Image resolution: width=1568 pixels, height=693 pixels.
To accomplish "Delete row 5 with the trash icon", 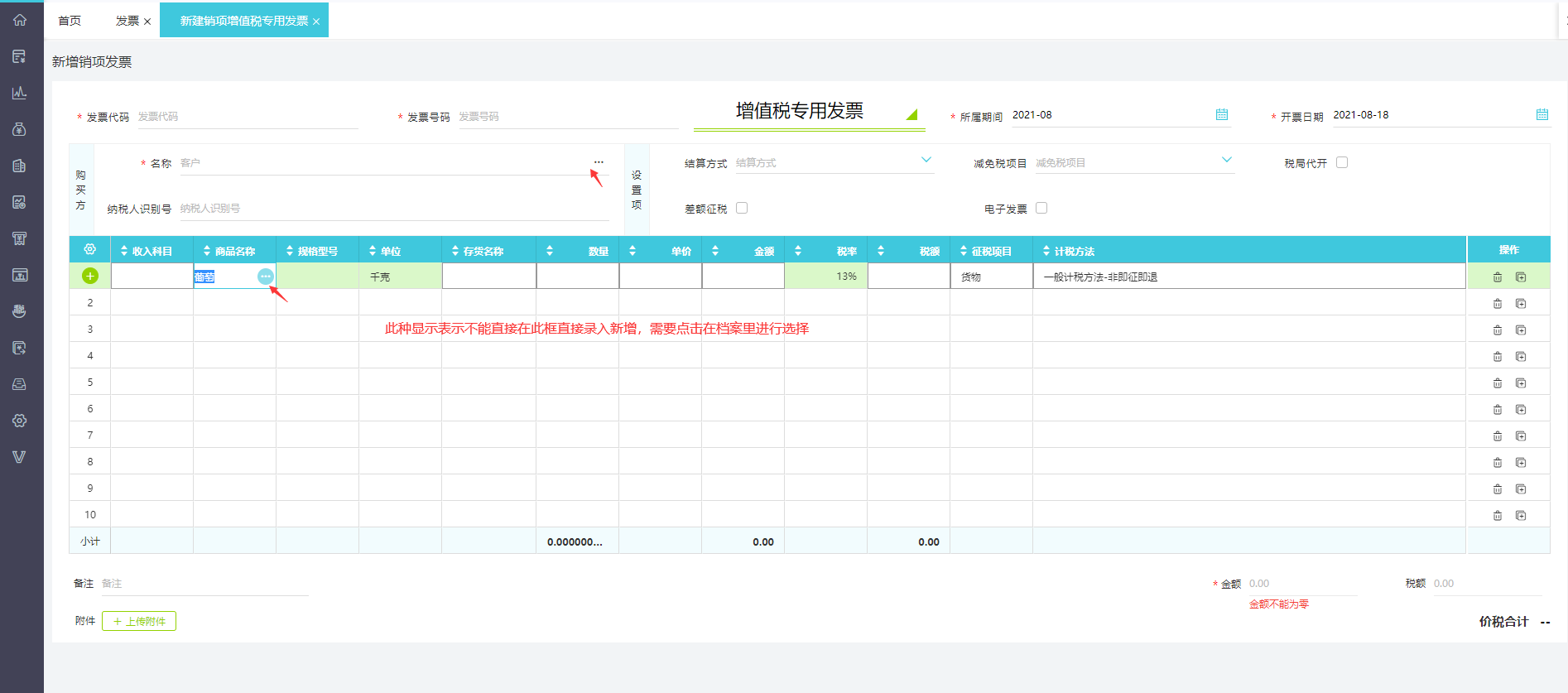I will pos(1498,383).
